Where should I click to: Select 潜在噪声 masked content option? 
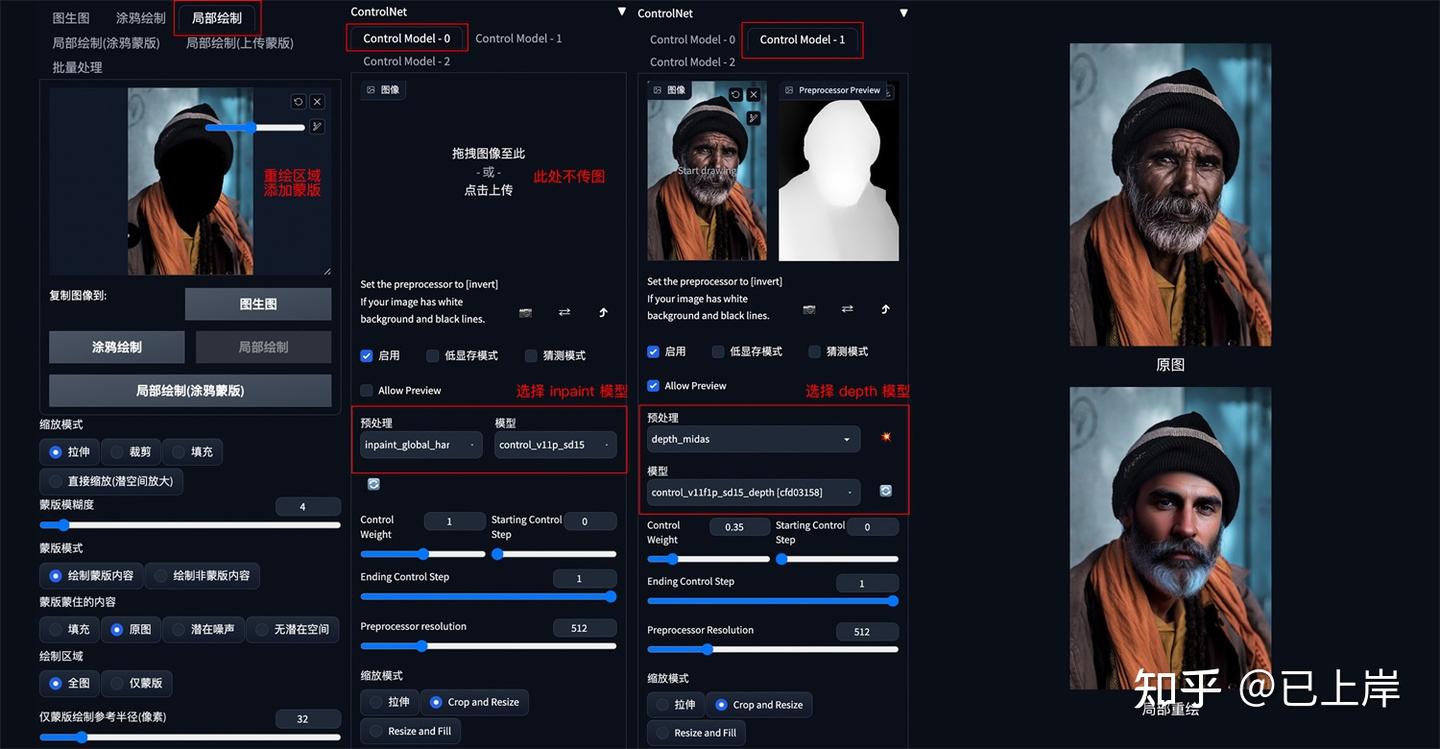coord(203,629)
